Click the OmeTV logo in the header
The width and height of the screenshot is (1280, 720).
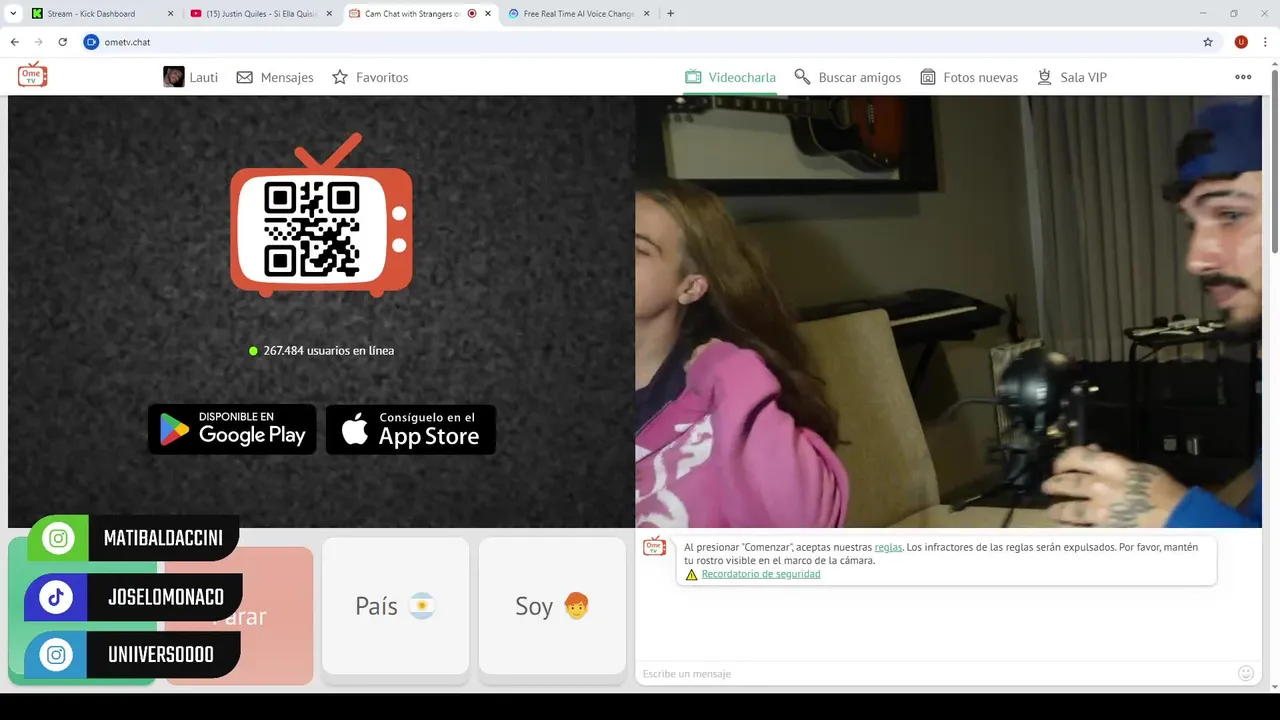click(33, 75)
